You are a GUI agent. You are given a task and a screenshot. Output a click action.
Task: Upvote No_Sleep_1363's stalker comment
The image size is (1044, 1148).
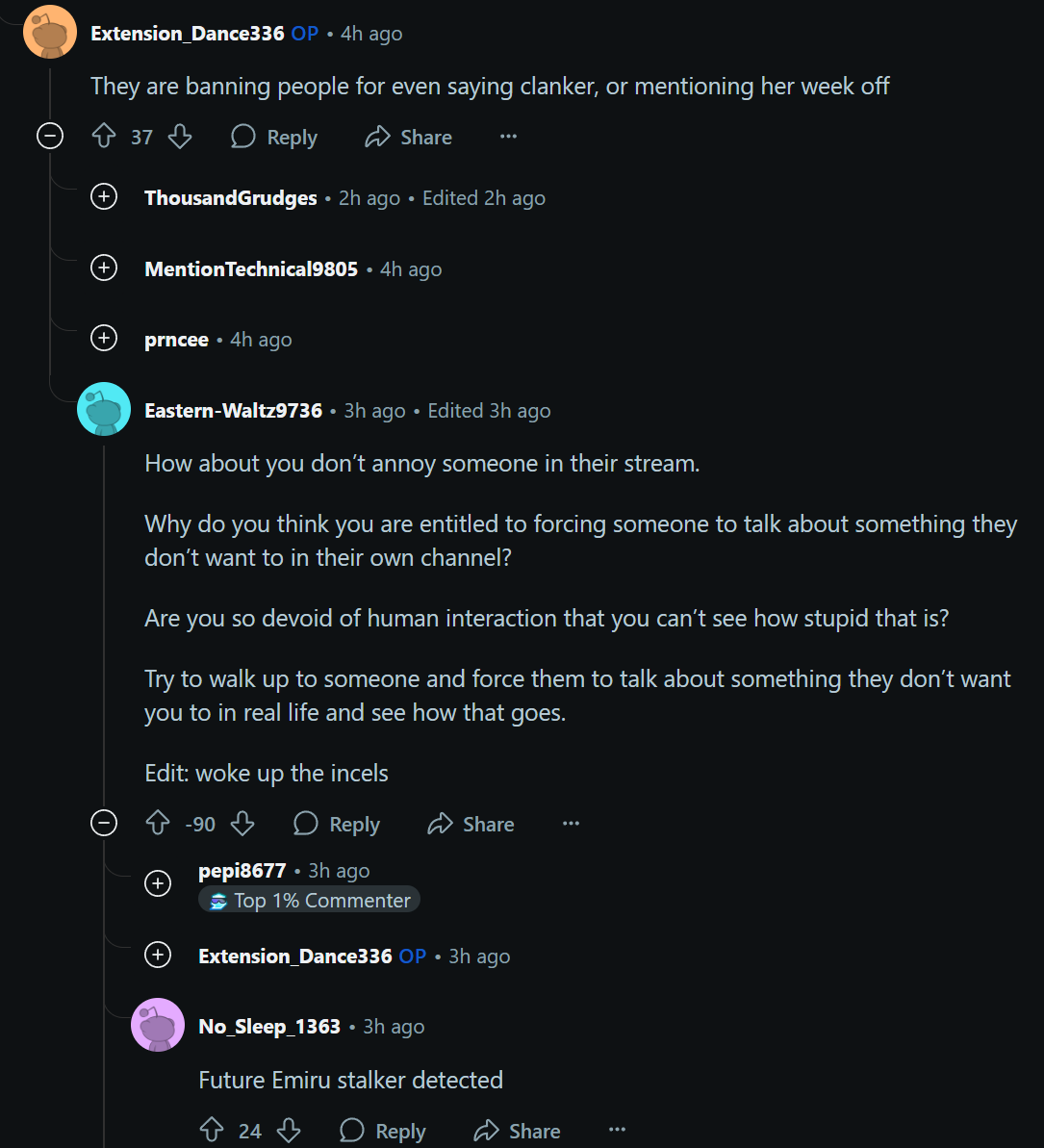pyautogui.click(x=212, y=1131)
